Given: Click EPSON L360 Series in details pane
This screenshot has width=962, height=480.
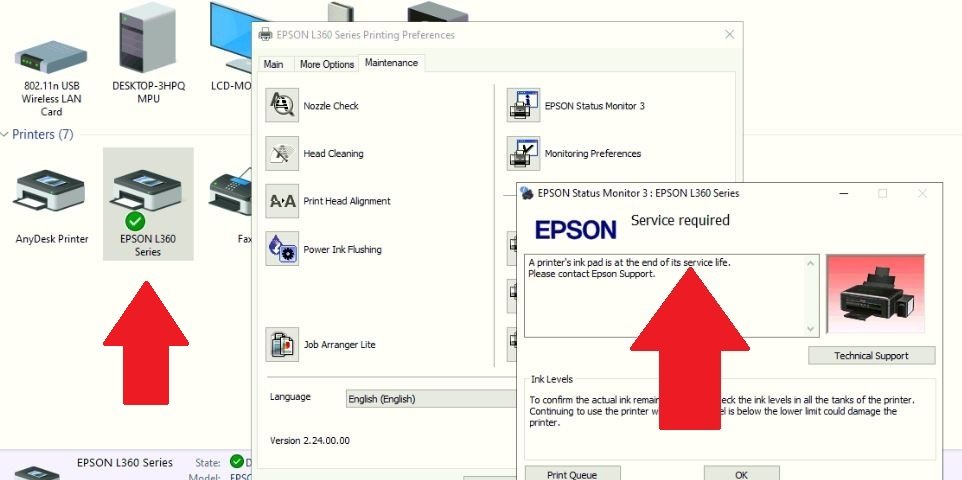Looking at the screenshot, I should point(125,462).
